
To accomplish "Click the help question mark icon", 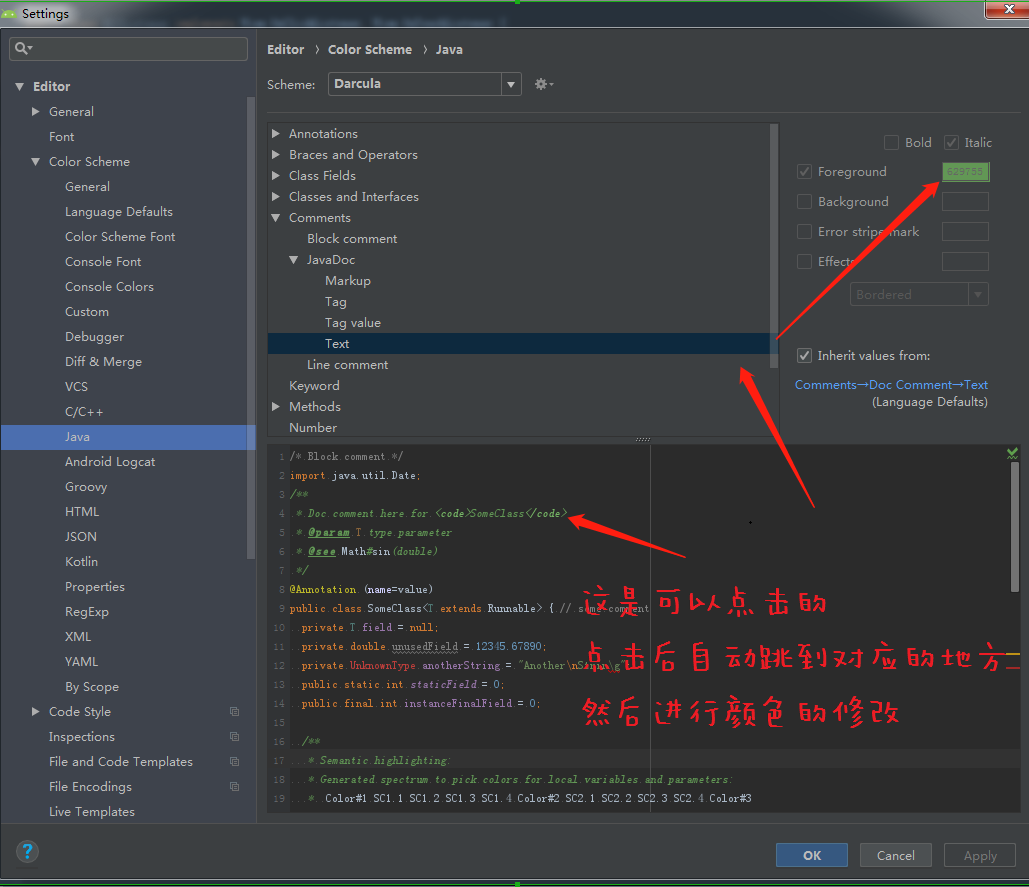I will (x=29, y=852).
